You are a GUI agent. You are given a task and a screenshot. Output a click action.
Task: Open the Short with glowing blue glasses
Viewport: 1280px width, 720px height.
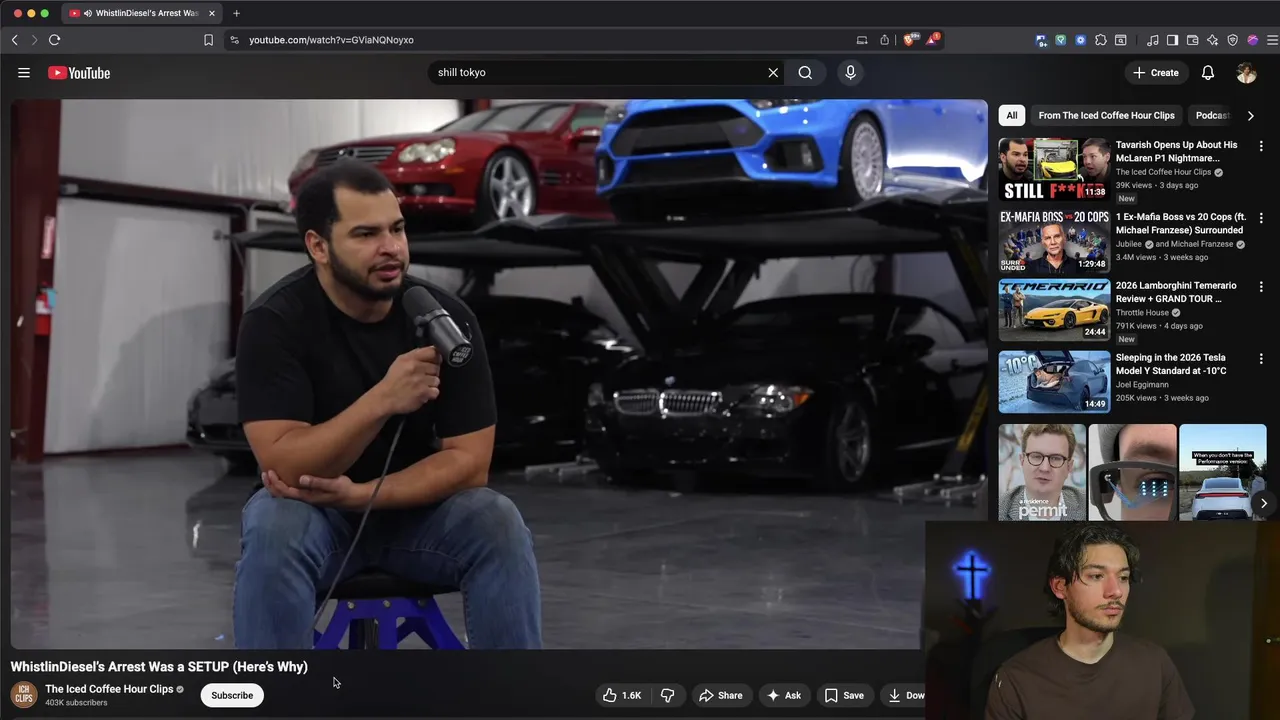point(1132,472)
